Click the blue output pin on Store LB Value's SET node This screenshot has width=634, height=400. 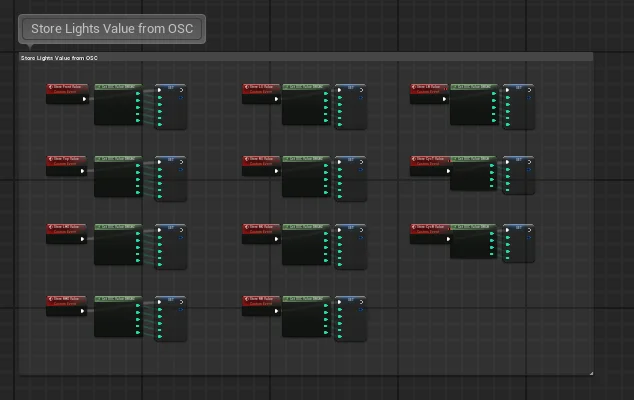528,97
